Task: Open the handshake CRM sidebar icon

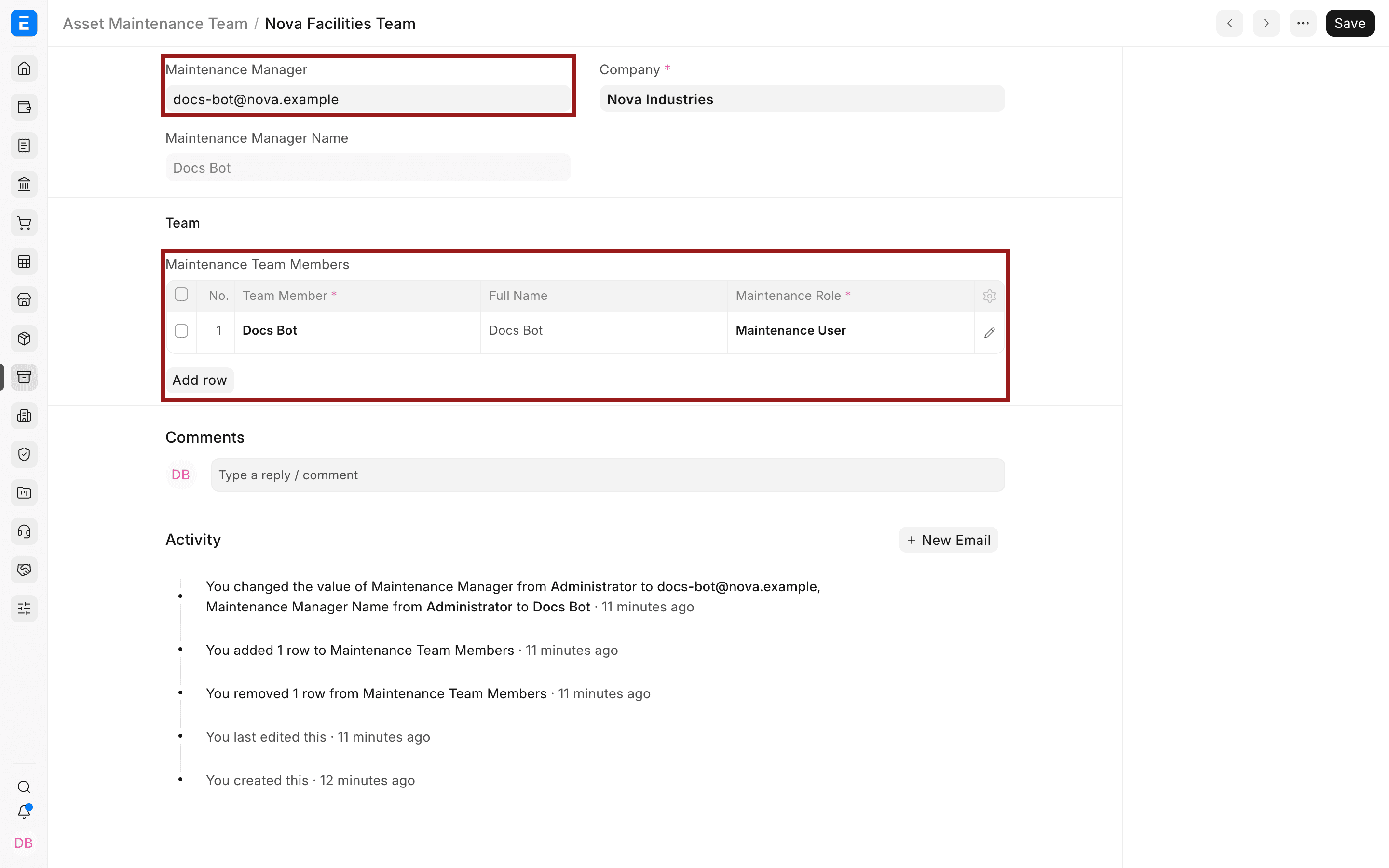Action: pyautogui.click(x=24, y=570)
